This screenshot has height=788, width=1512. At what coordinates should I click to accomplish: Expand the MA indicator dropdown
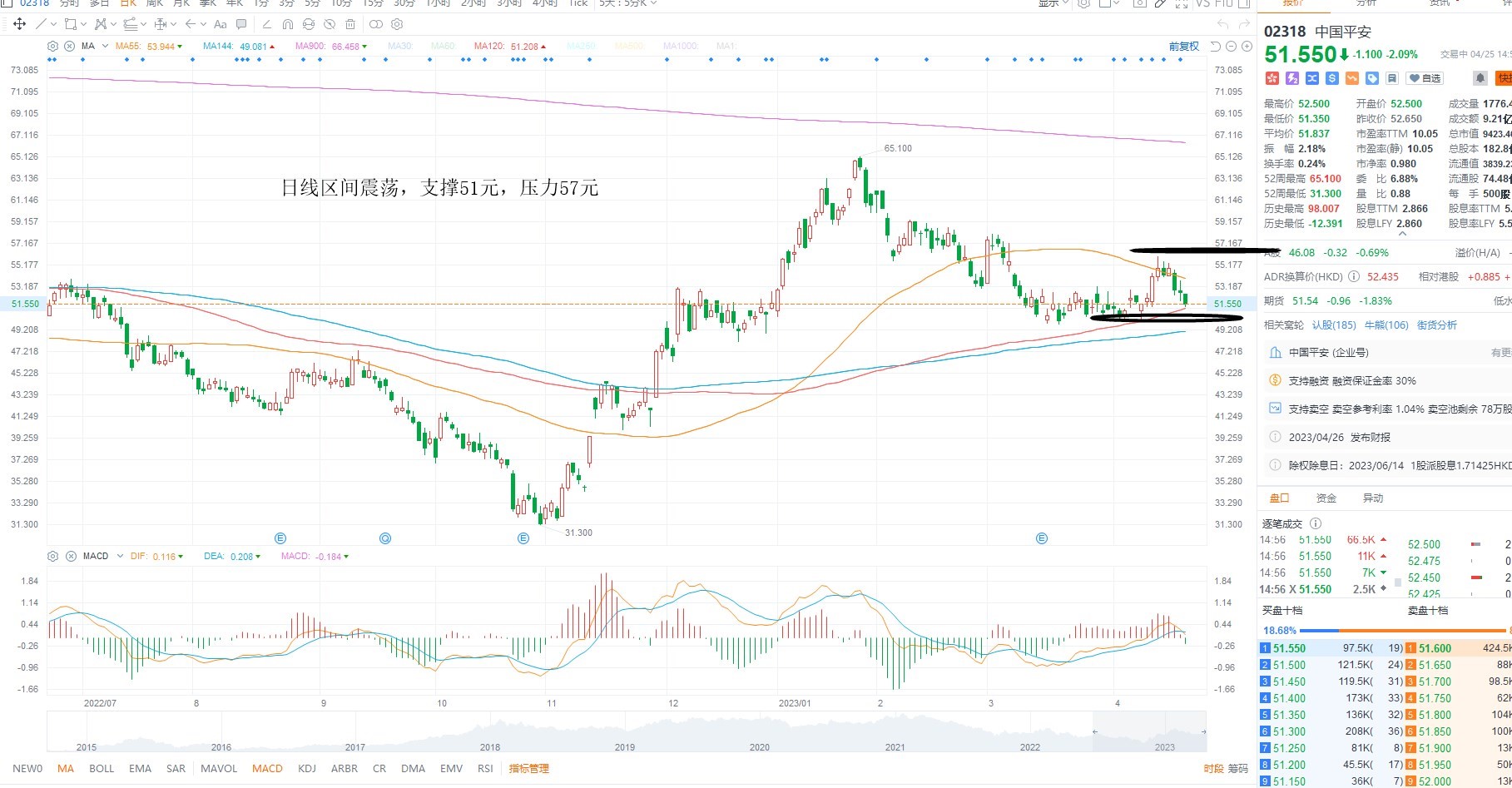[105, 46]
